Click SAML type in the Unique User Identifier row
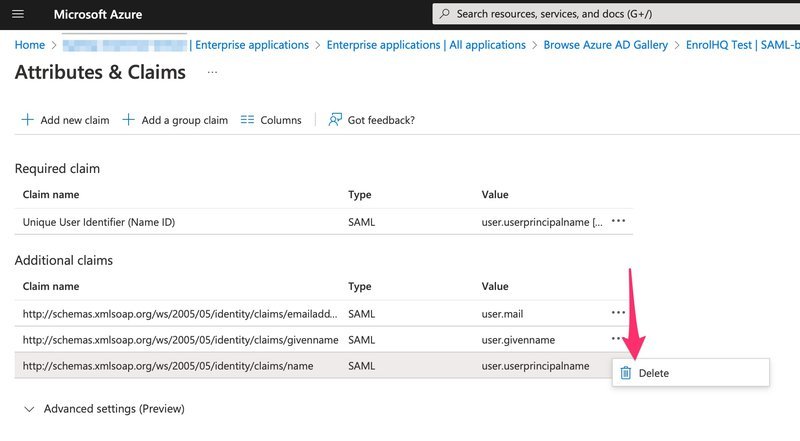 [362, 222]
